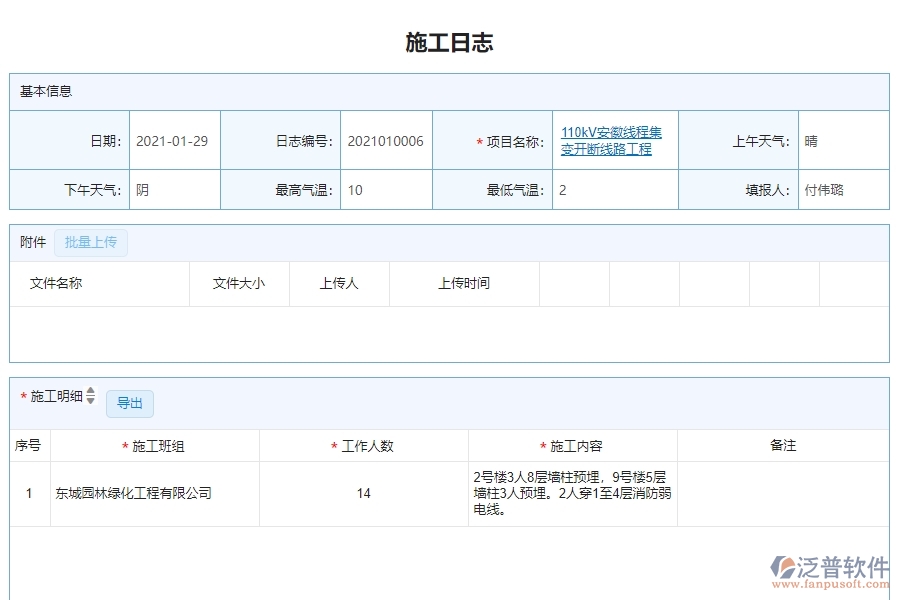This screenshot has width=900, height=600.
Task: Open the 110kV安徽线程集变开断线路工程 project link
Action: (x=610, y=140)
